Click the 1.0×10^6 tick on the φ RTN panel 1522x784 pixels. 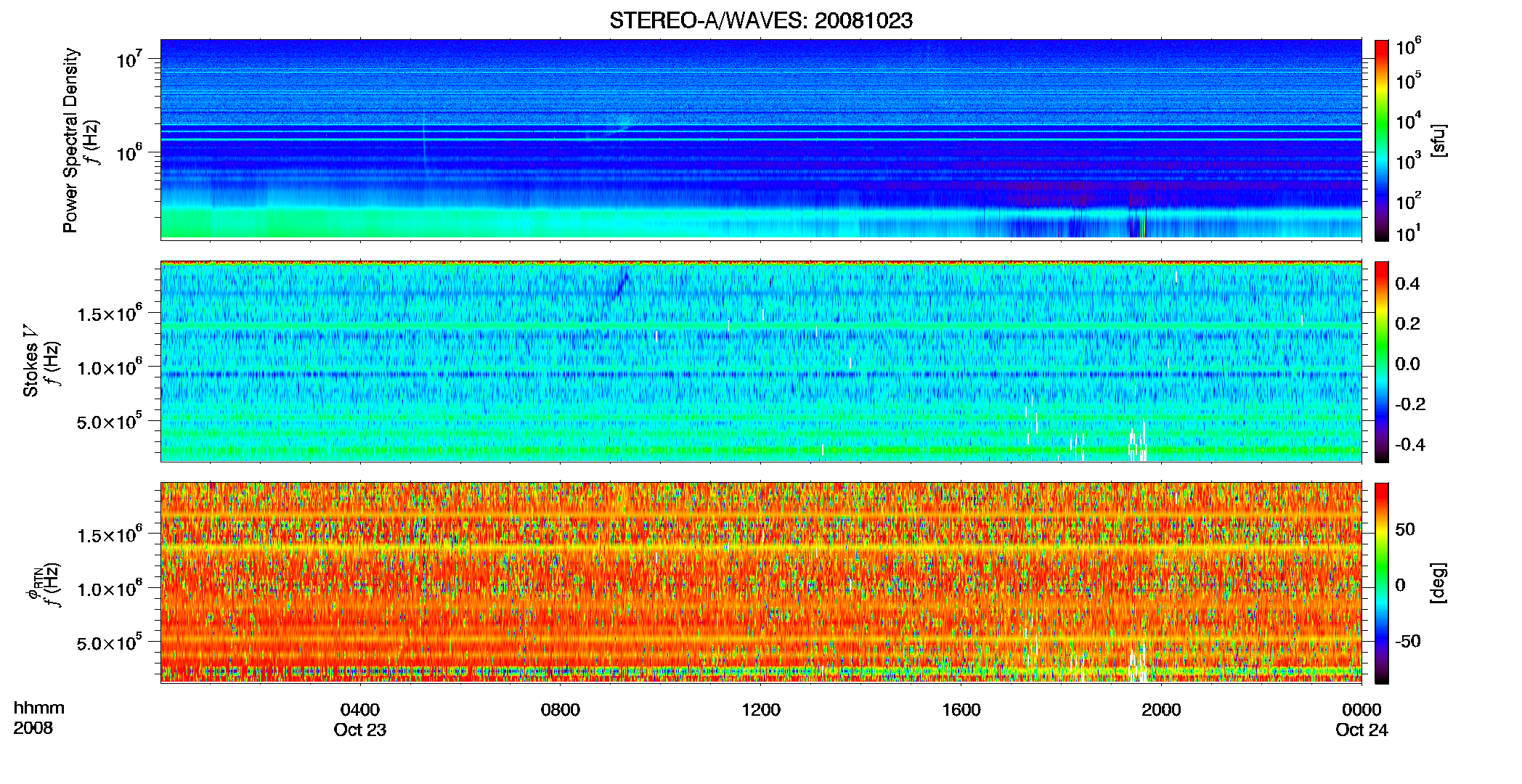tap(109, 588)
